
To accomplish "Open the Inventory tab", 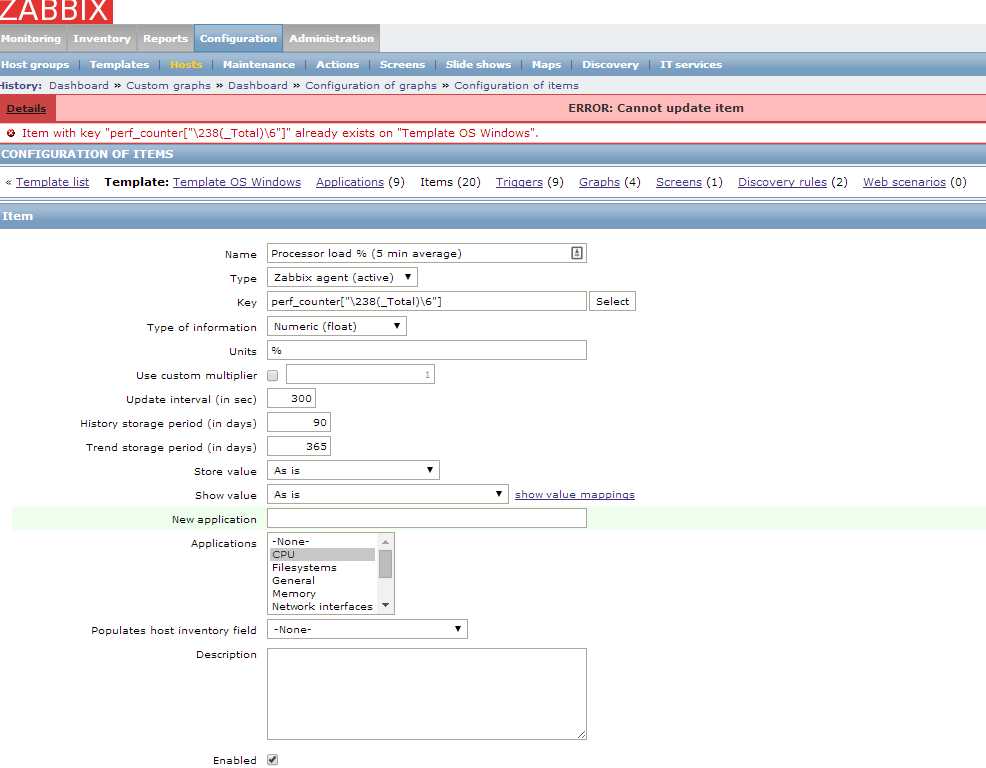I will tap(102, 39).
